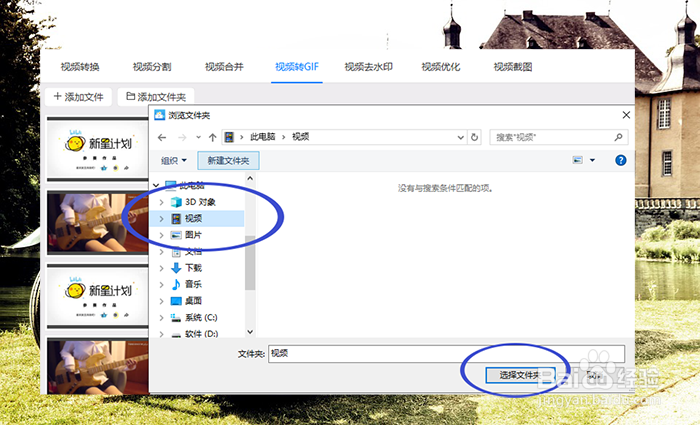Screen dimensions: 700x425
Task: Change the view layout icon
Action: (x=578, y=160)
